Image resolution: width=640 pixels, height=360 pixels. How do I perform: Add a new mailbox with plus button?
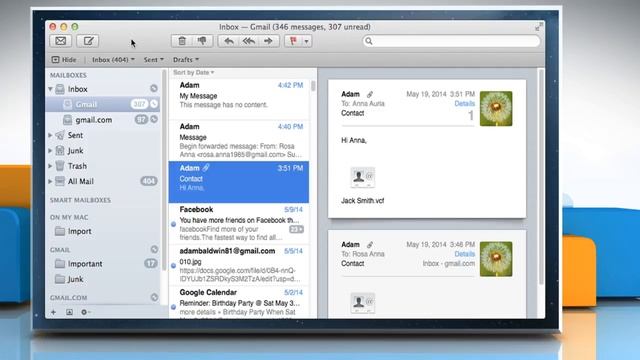(x=53, y=312)
